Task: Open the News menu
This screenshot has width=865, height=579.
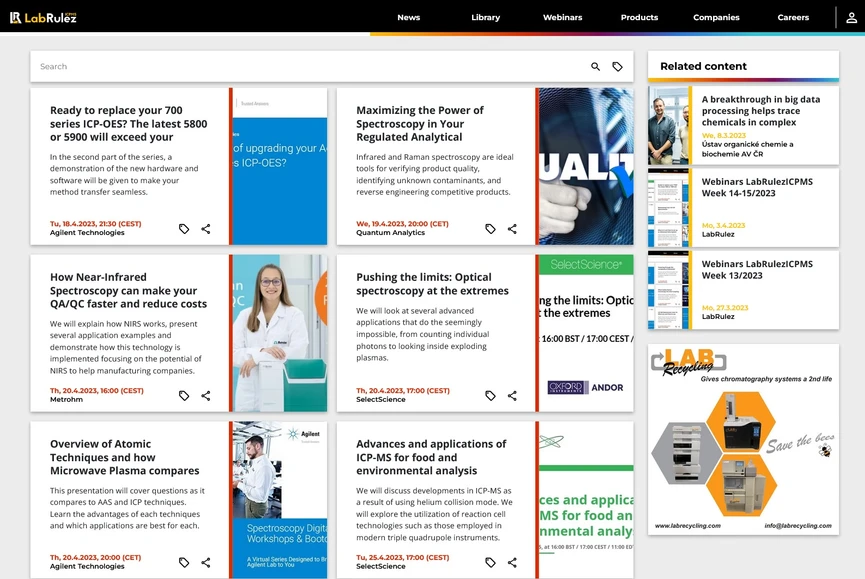Action: point(409,18)
